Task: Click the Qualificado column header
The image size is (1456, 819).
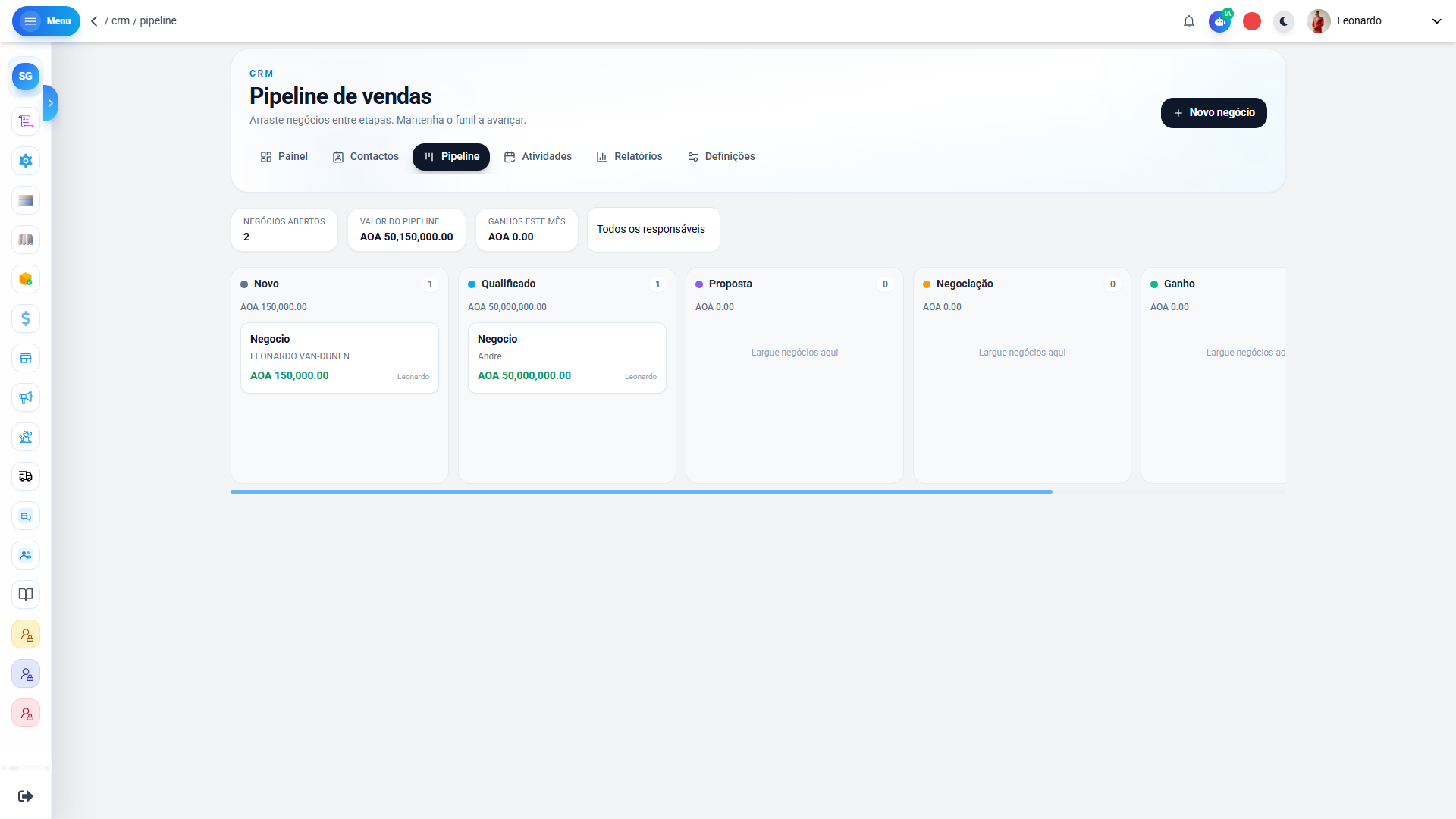Action: (508, 284)
